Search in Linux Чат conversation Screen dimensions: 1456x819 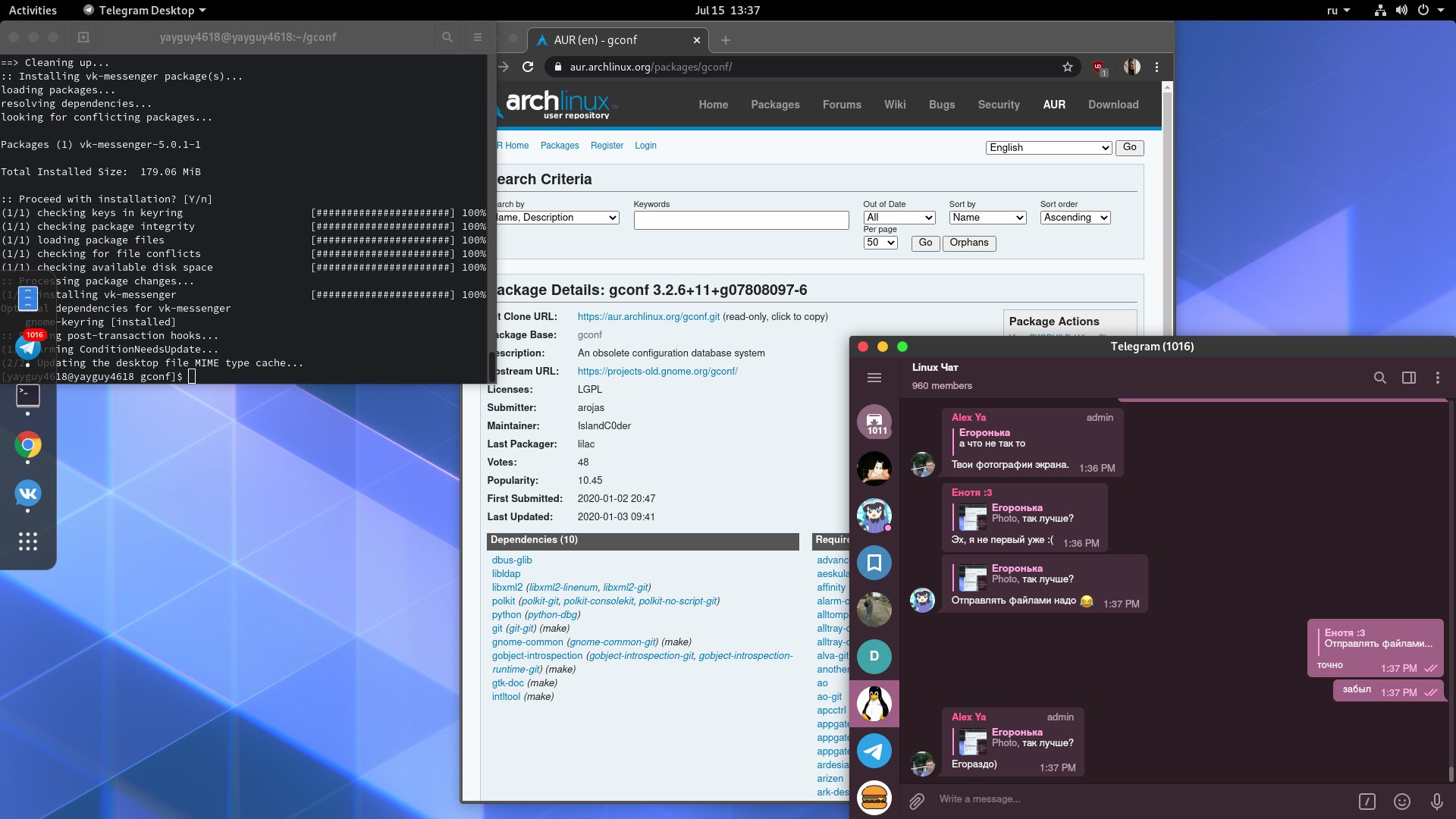pos(1380,378)
